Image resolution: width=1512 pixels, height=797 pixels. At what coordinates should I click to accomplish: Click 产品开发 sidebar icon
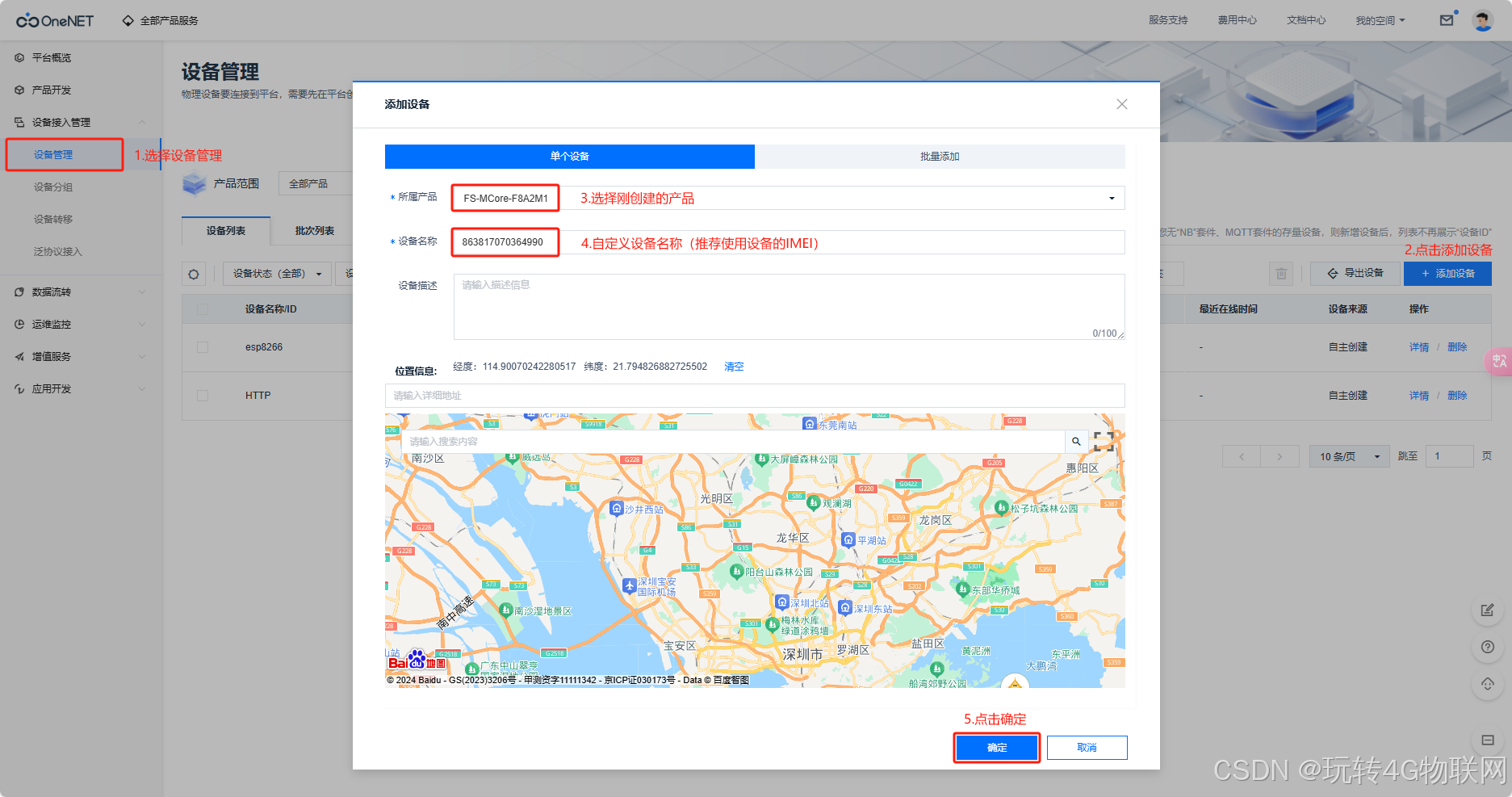pyautogui.click(x=19, y=90)
